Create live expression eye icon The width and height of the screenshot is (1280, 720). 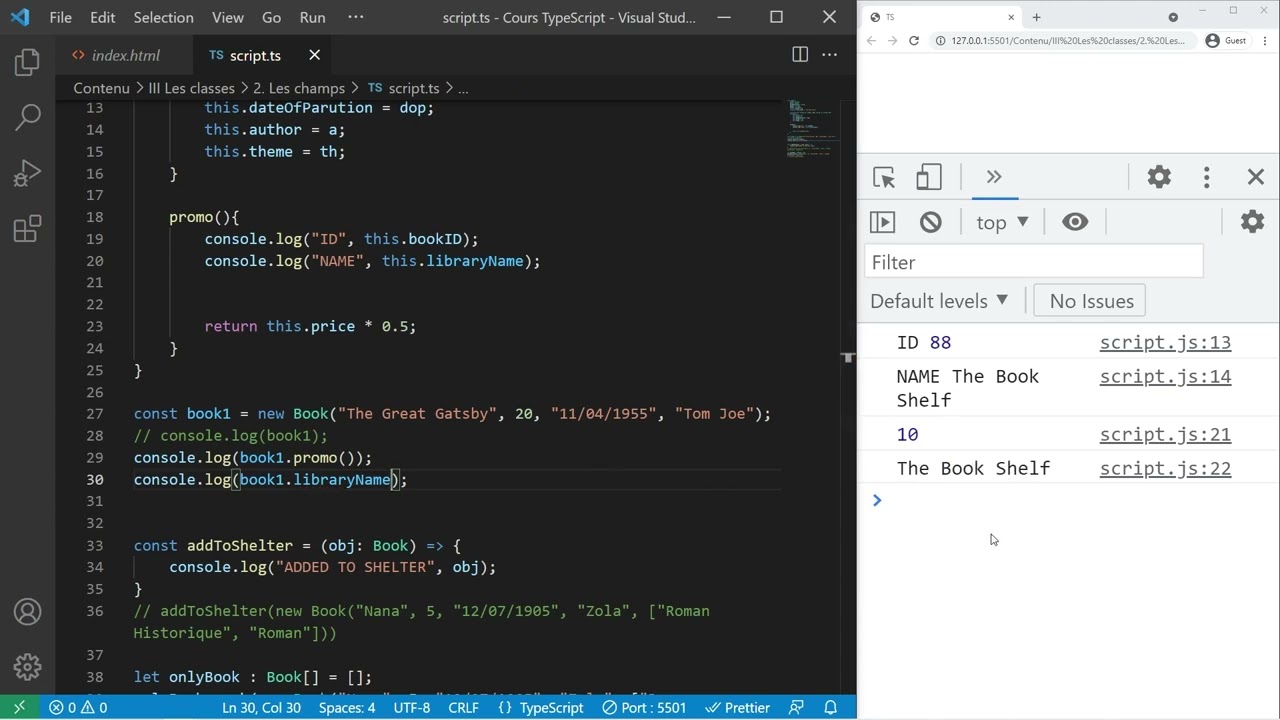[x=1075, y=222]
